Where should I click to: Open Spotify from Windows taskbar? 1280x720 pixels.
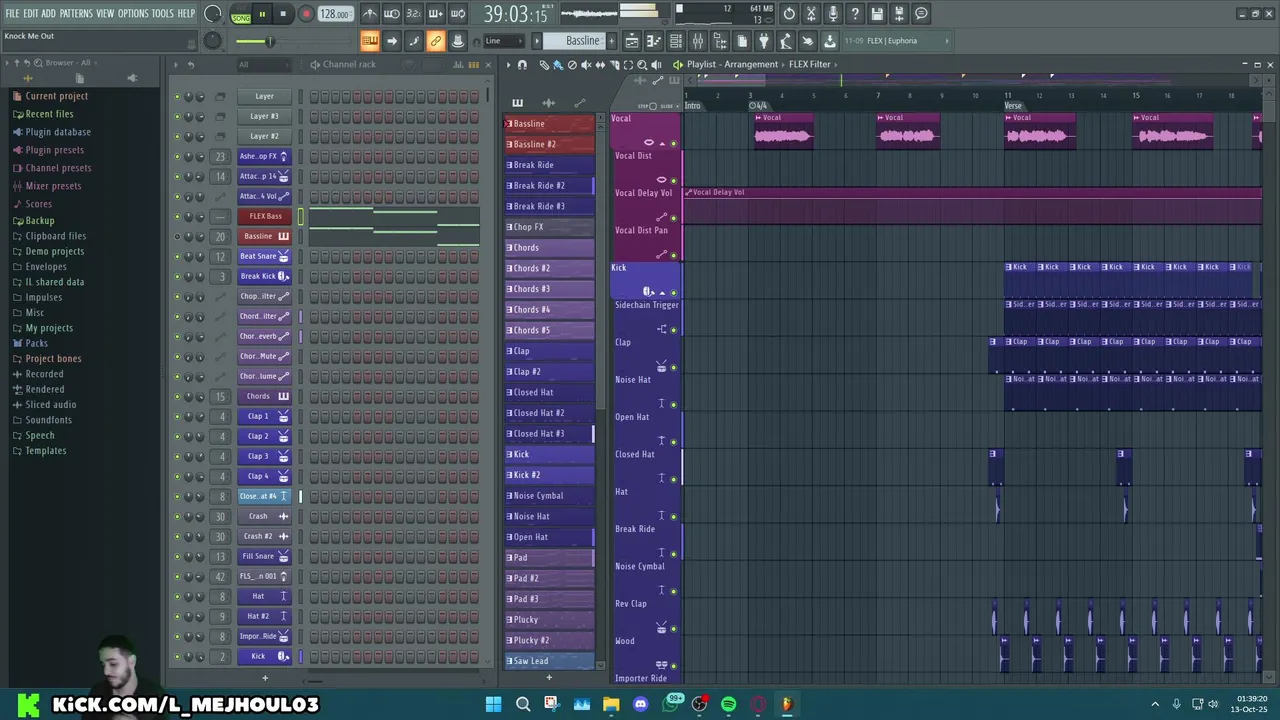(728, 704)
